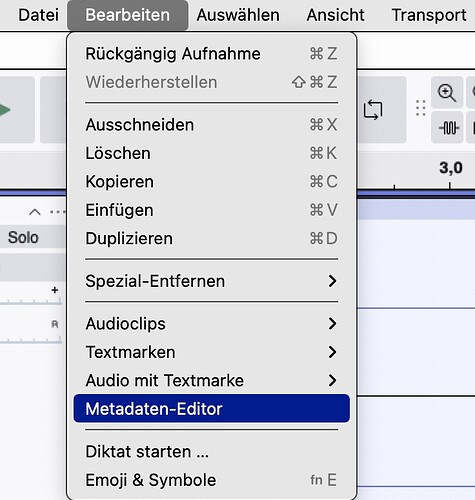Image resolution: width=475 pixels, height=500 pixels.
Task: Toggle the Solo button on track
Action: point(23,237)
